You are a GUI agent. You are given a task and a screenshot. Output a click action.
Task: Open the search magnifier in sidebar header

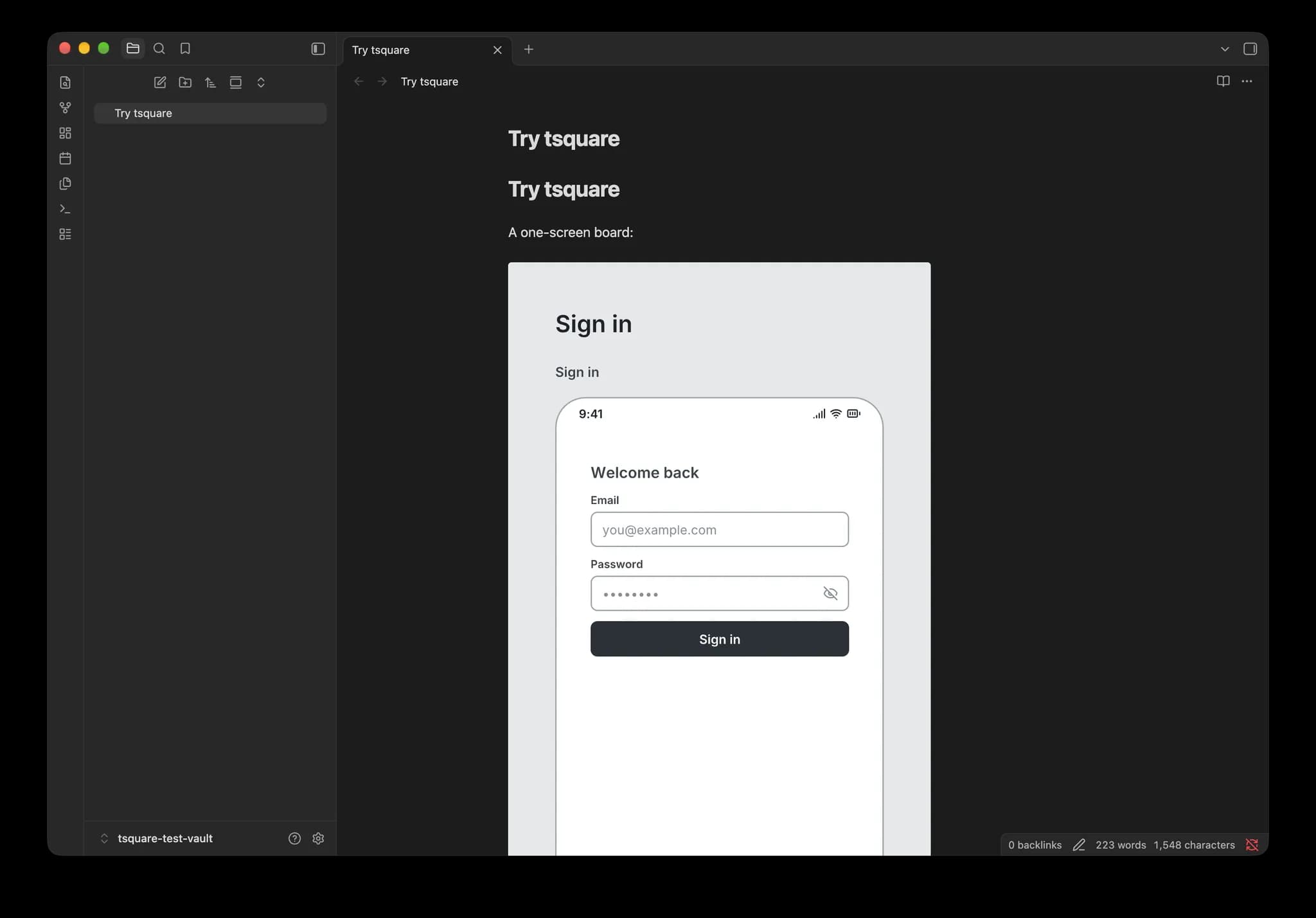pyautogui.click(x=159, y=48)
